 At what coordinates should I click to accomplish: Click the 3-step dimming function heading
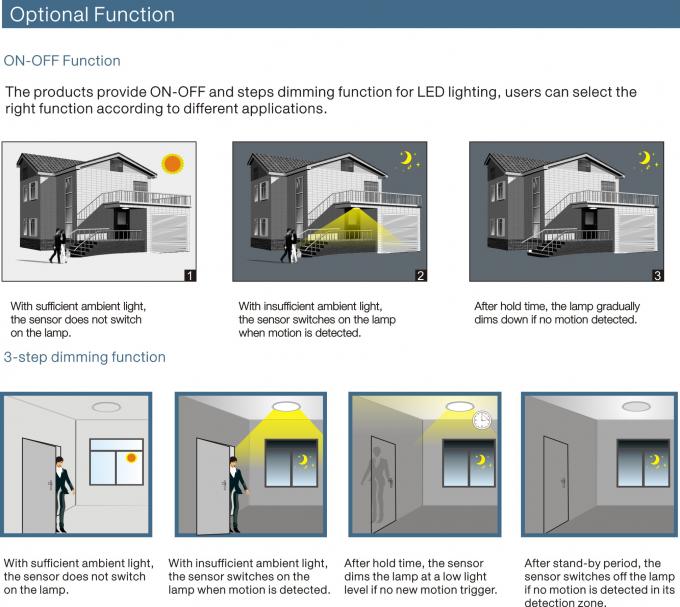click(85, 357)
